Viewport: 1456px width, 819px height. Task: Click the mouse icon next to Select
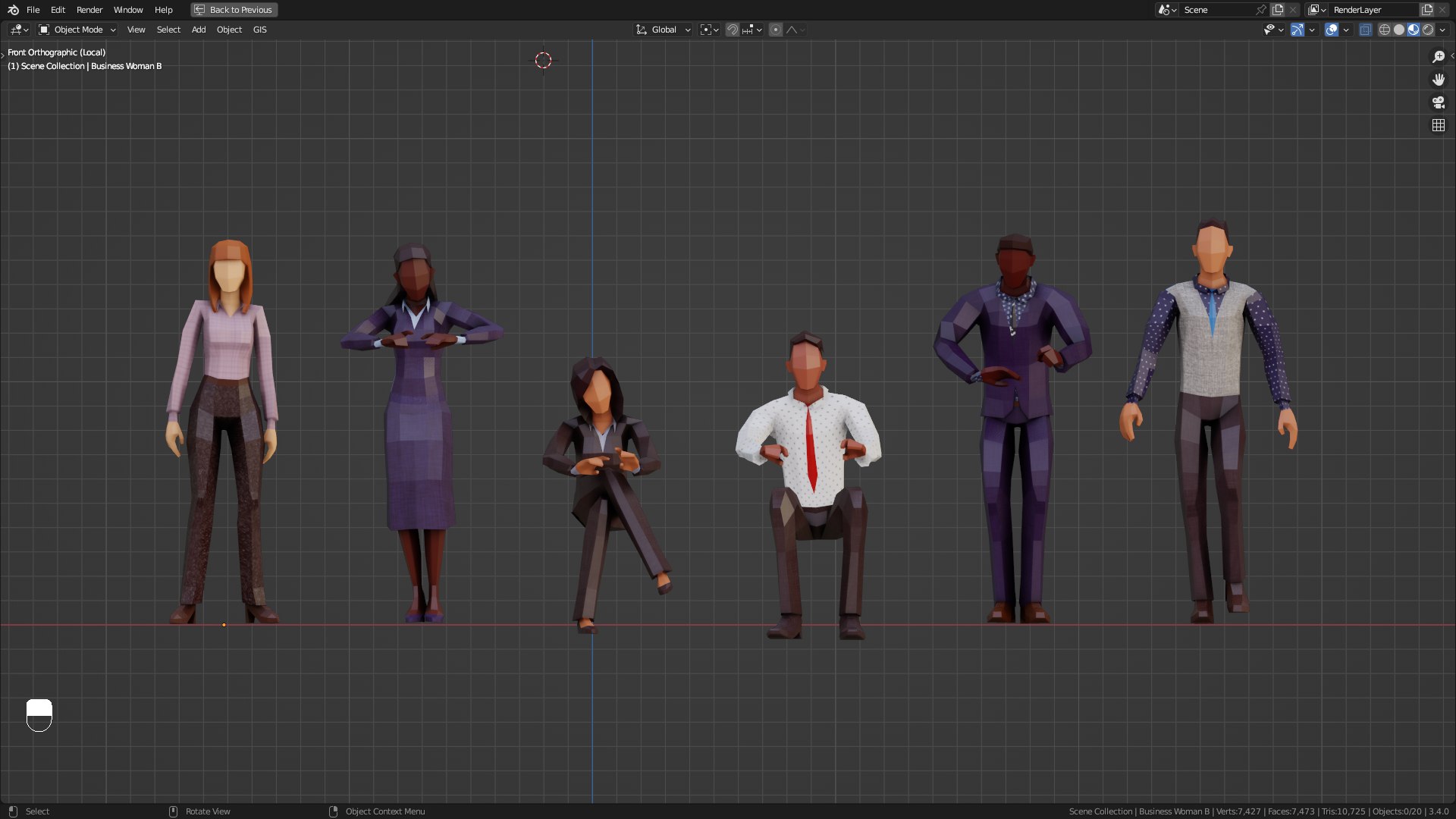(x=13, y=811)
